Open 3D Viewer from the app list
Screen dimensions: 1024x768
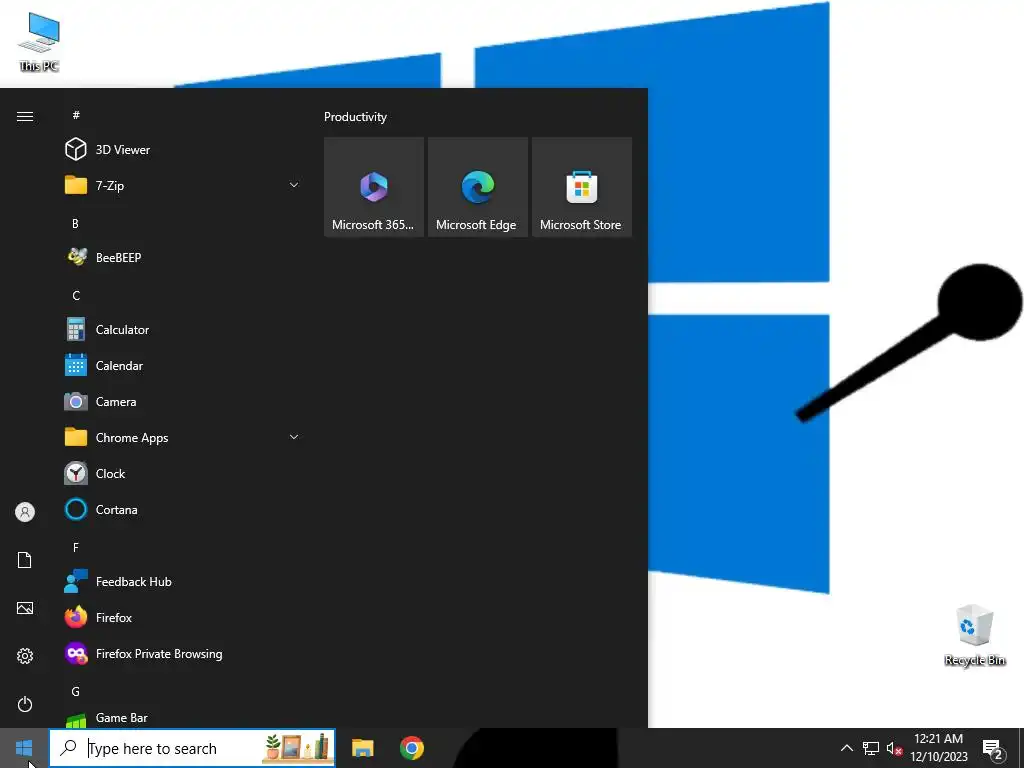[182, 150]
